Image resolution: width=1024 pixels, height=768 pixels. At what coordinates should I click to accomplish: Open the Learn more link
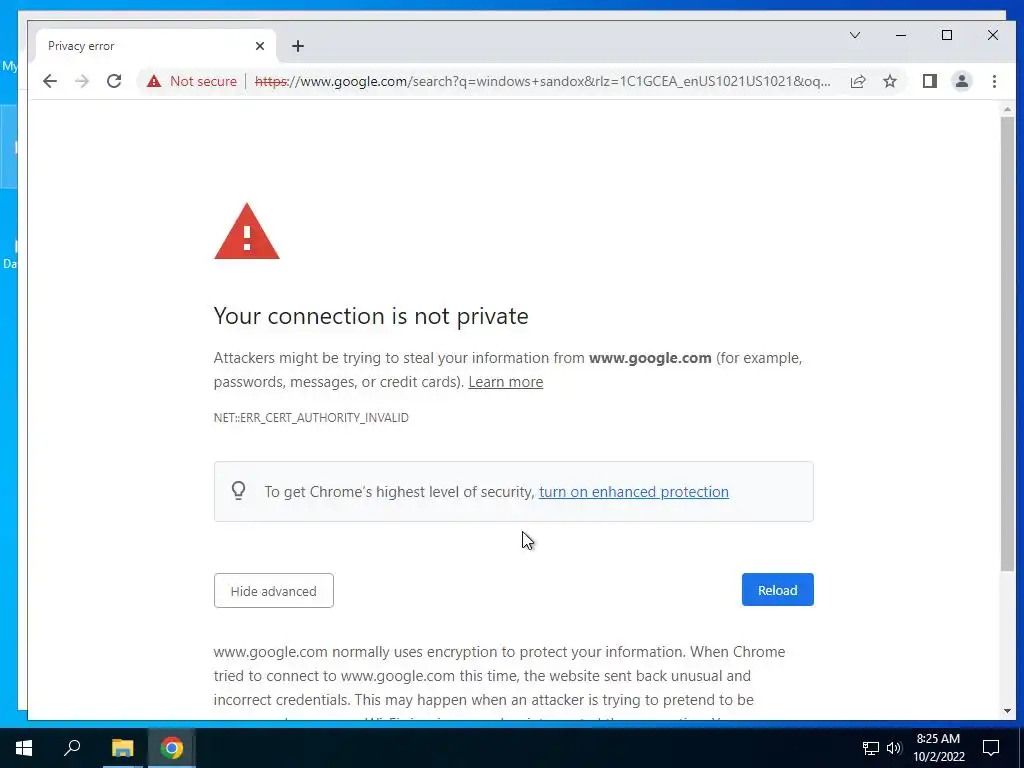(x=505, y=382)
